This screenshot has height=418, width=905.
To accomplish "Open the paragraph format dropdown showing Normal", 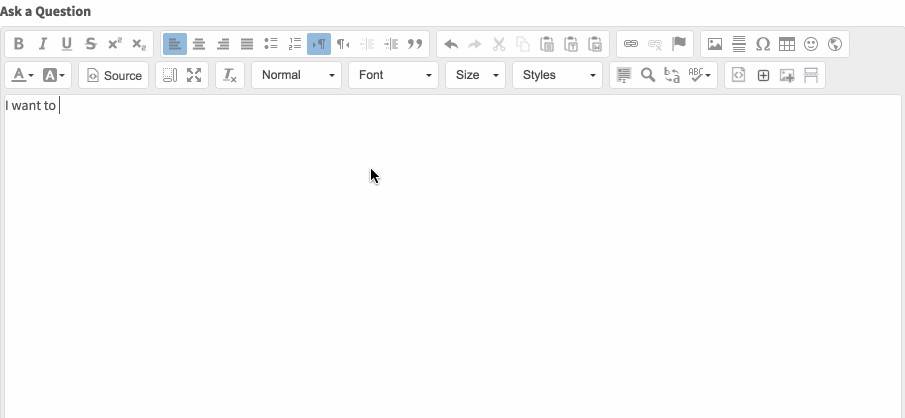I will coord(297,75).
